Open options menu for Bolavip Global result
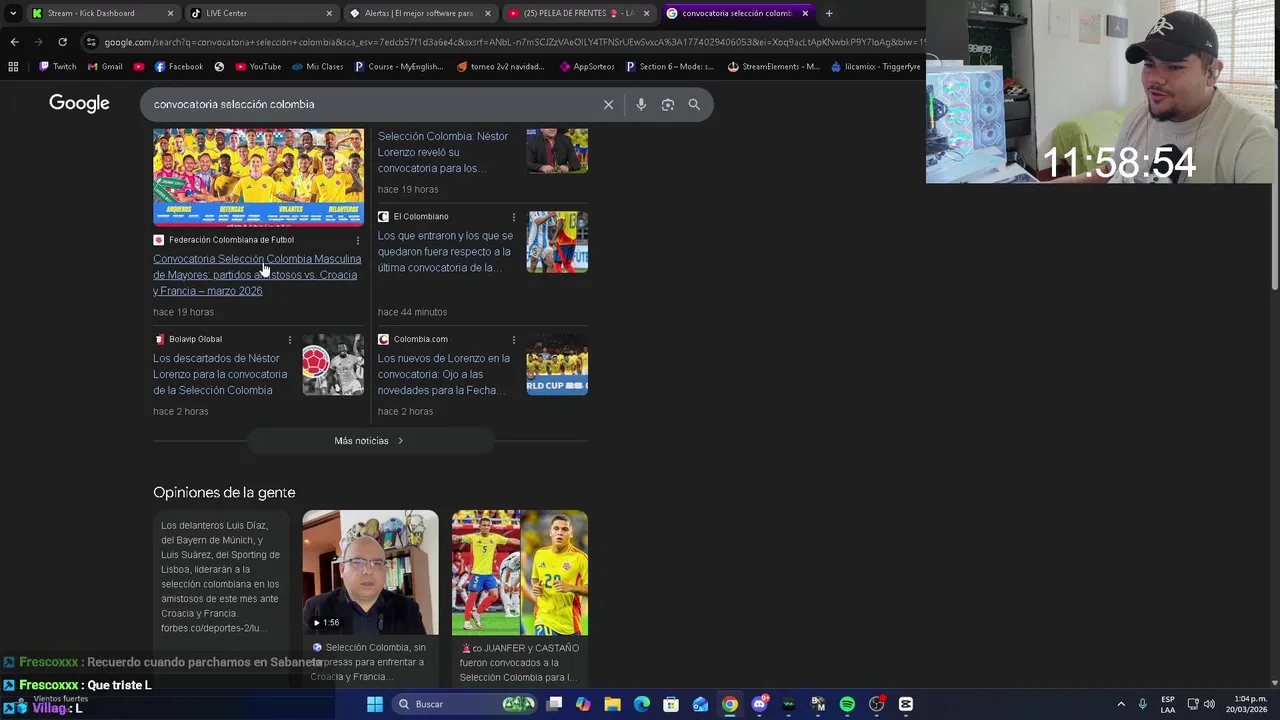1280x720 pixels. (290, 340)
